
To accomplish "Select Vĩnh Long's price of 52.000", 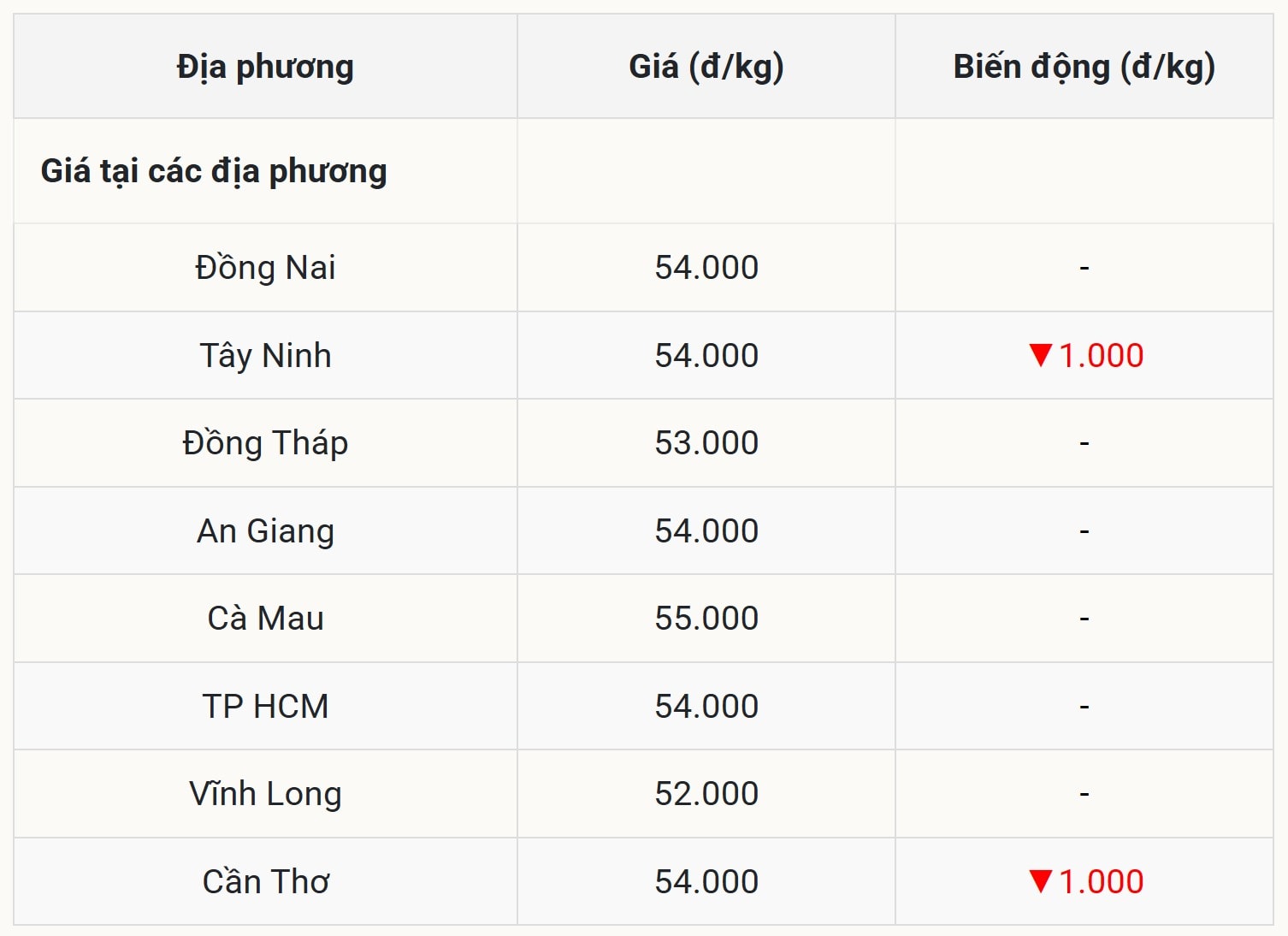I will pyautogui.click(x=706, y=794).
